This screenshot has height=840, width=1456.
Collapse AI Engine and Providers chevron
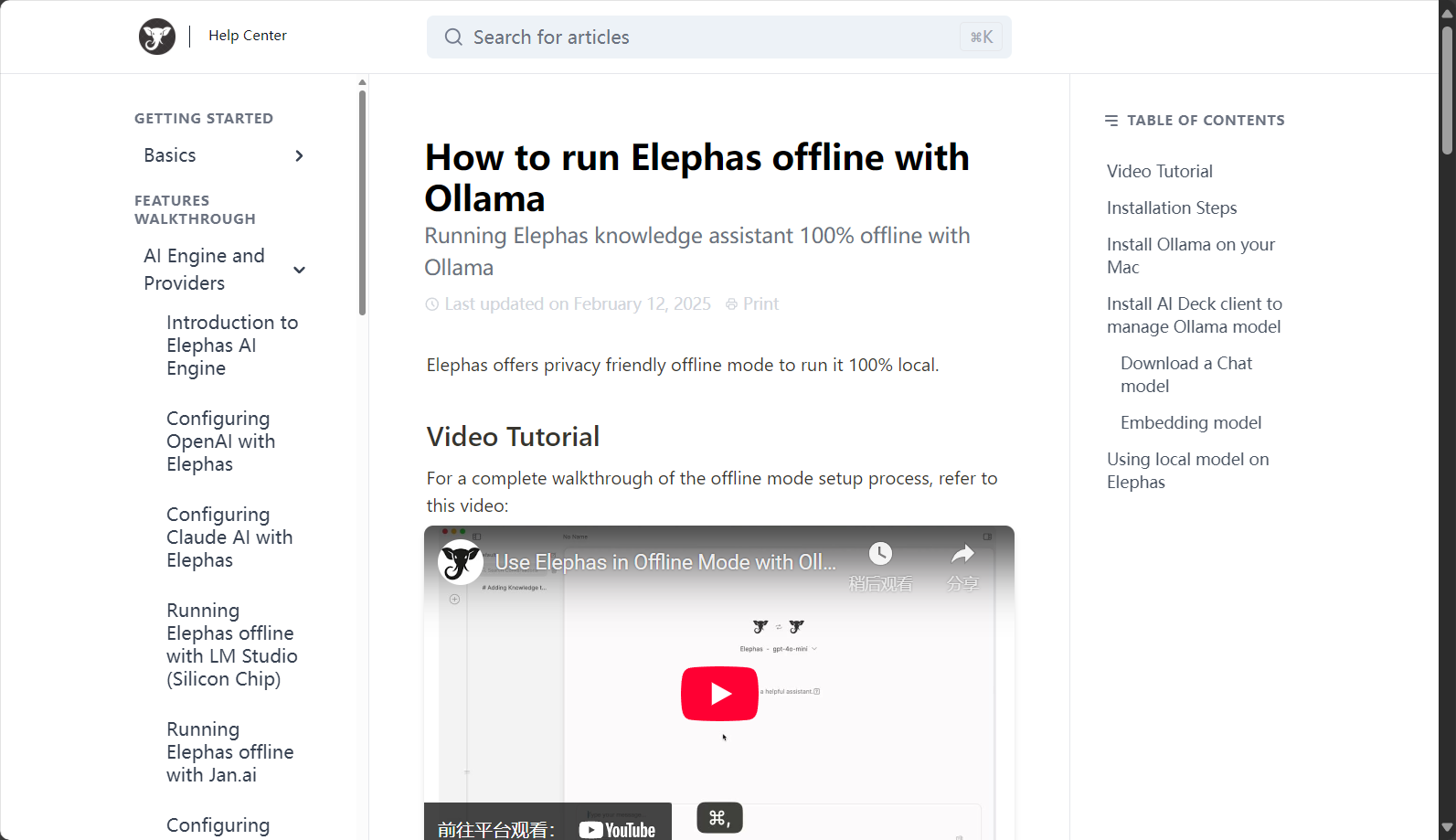299,270
